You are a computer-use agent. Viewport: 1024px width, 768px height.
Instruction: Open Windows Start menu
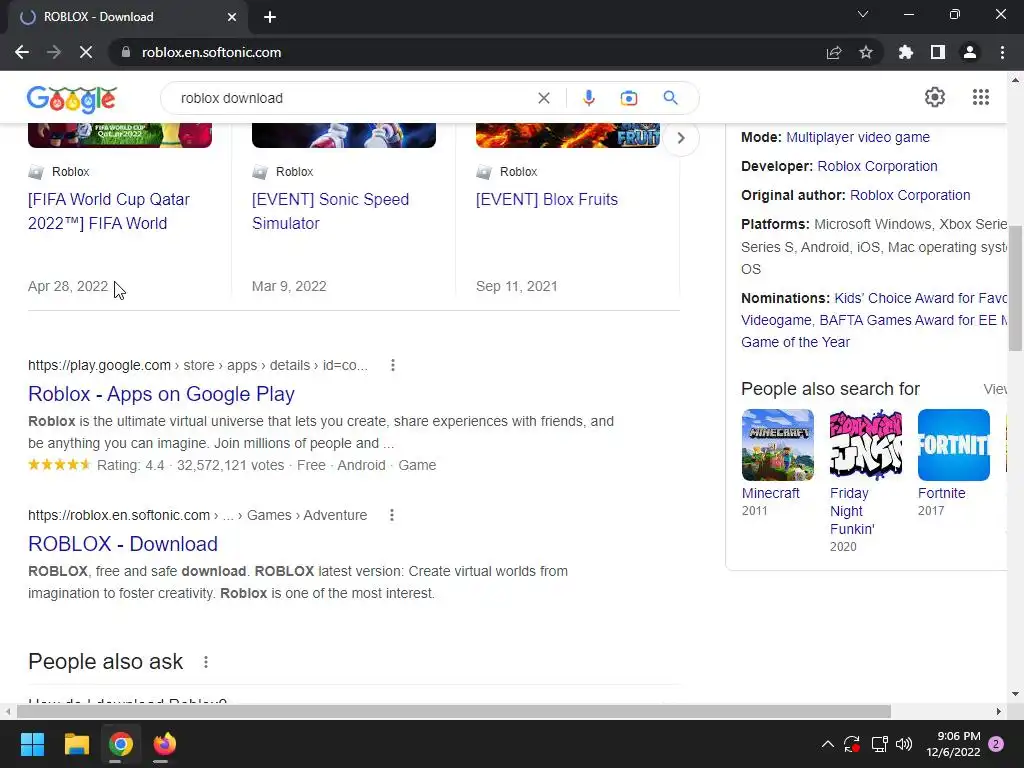click(x=32, y=744)
